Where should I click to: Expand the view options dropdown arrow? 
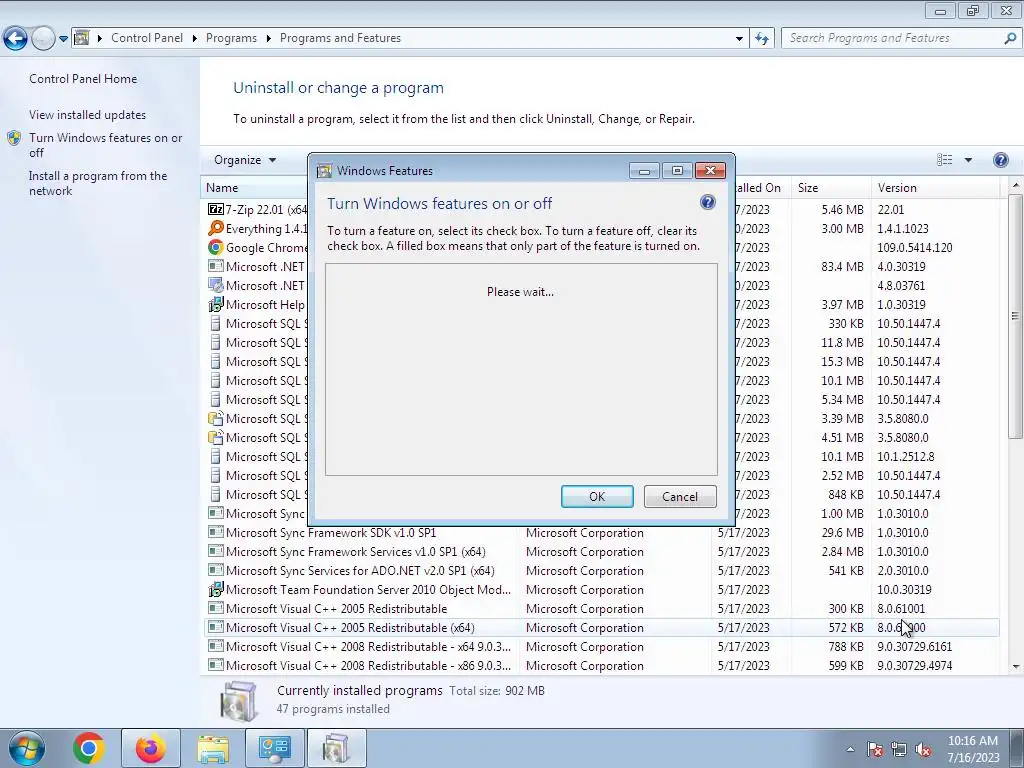pos(968,160)
